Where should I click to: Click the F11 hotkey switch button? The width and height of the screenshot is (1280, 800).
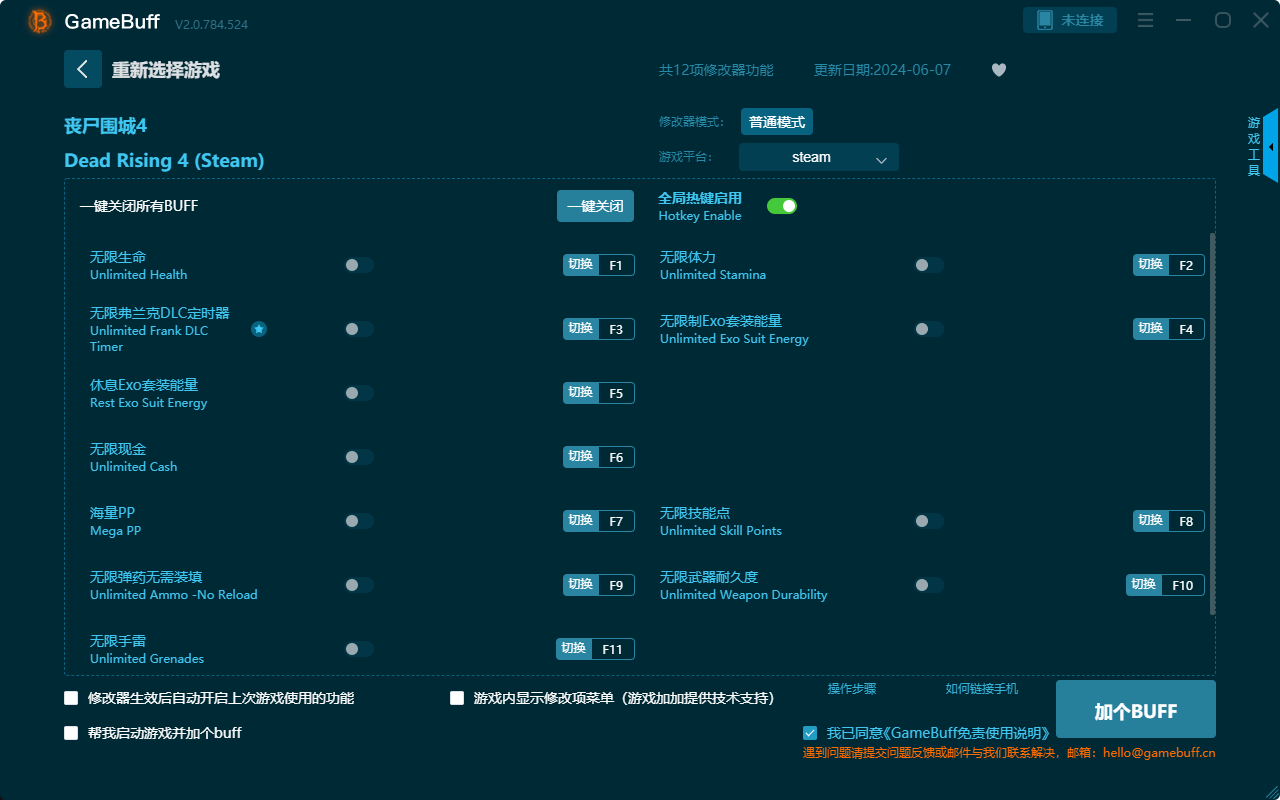pyautogui.click(x=595, y=649)
